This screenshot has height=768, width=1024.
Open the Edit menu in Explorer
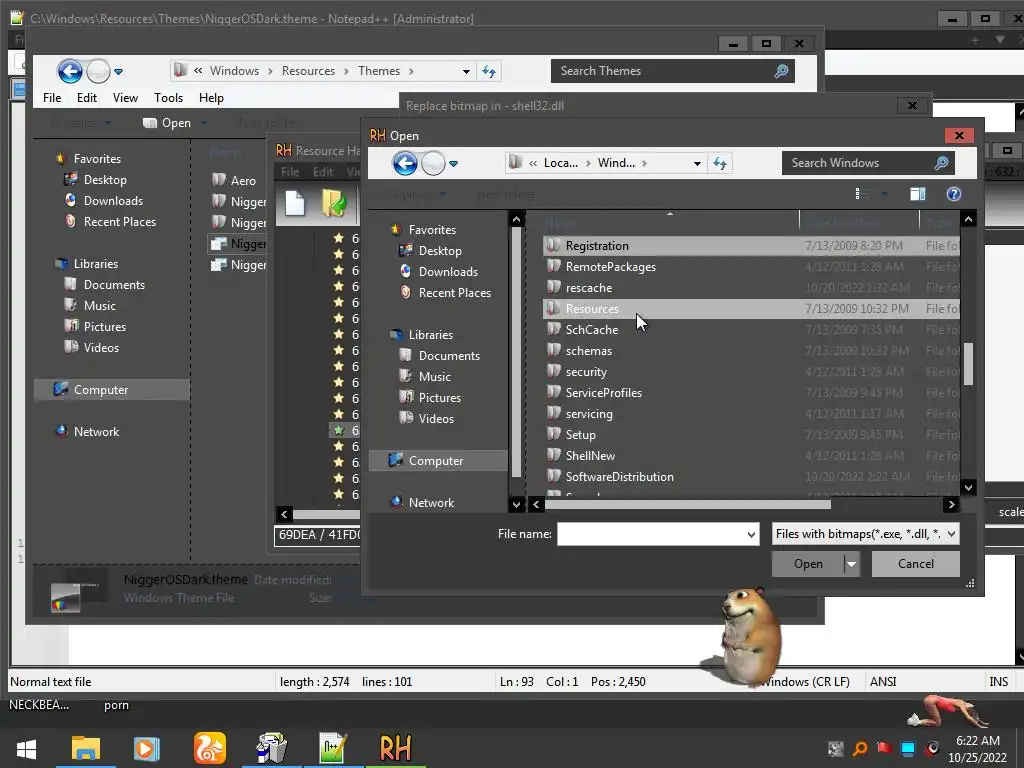point(87,98)
